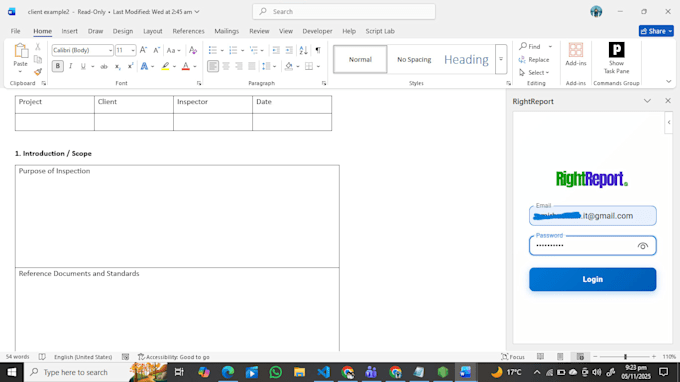The width and height of the screenshot is (680, 382).
Task: Open Microsoft Edge from taskbar
Action: (228, 372)
